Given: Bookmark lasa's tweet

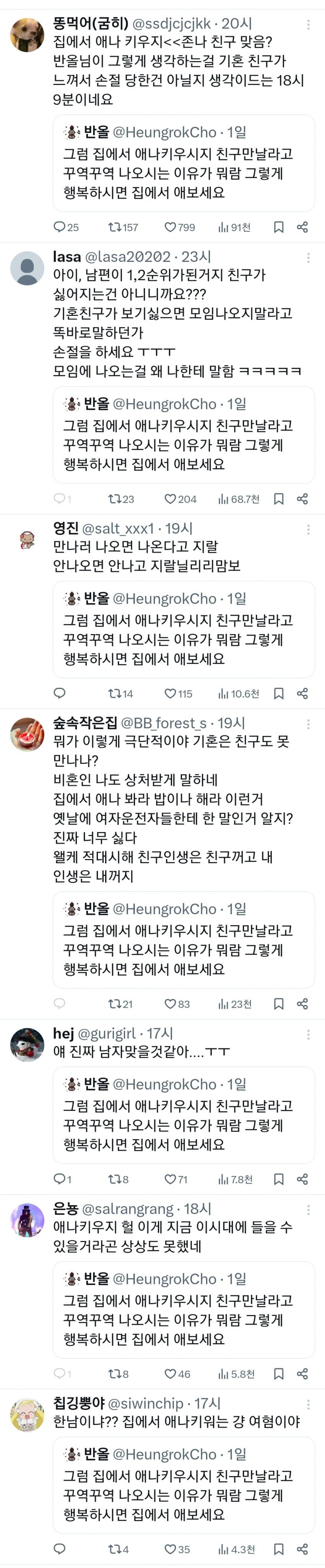Looking at the screenshot, I should pos(279,498).
